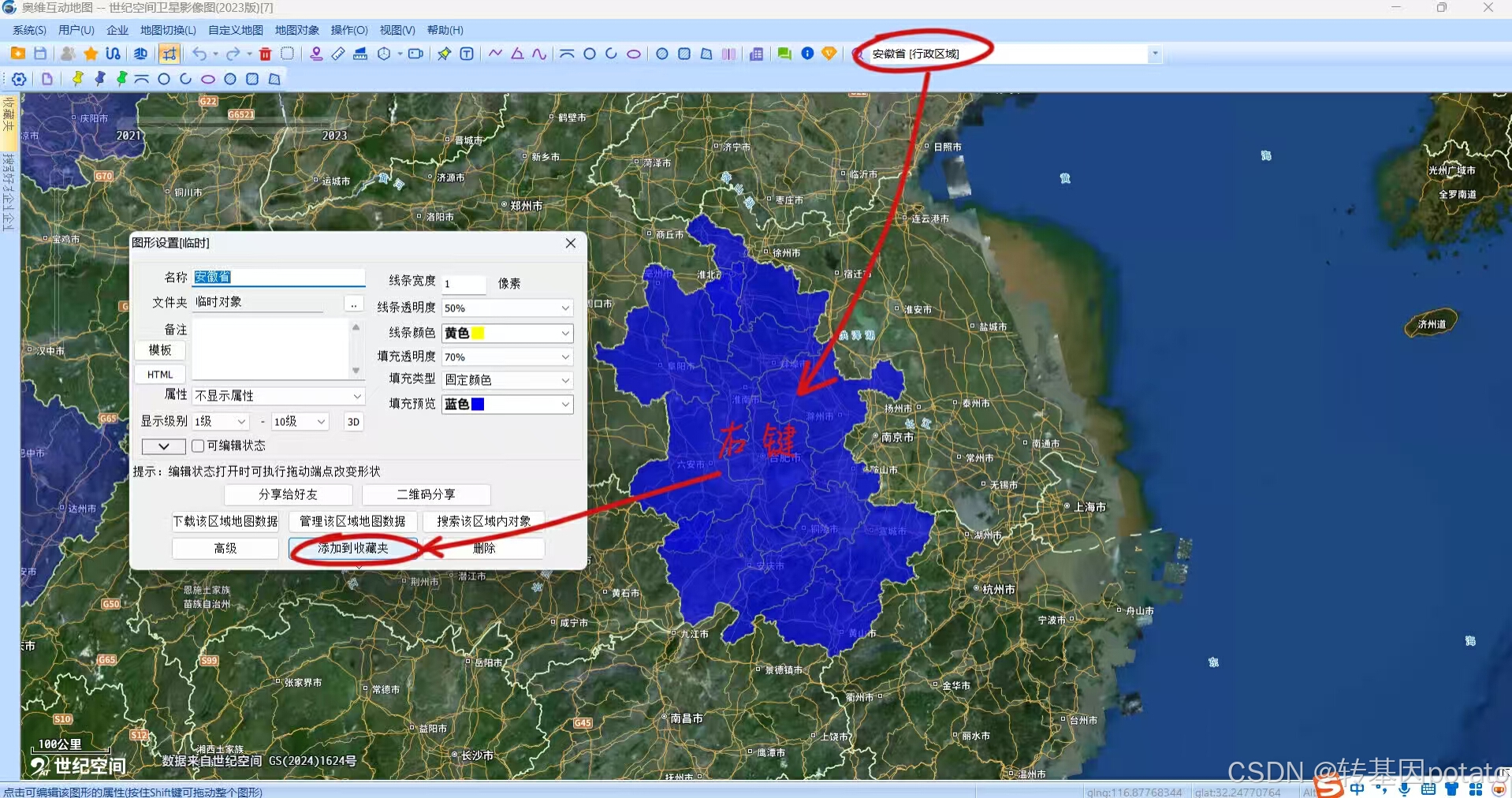Click the magnifier search icon beside search box
This screenshot has height=798, width=1512.
coord(858,54)
